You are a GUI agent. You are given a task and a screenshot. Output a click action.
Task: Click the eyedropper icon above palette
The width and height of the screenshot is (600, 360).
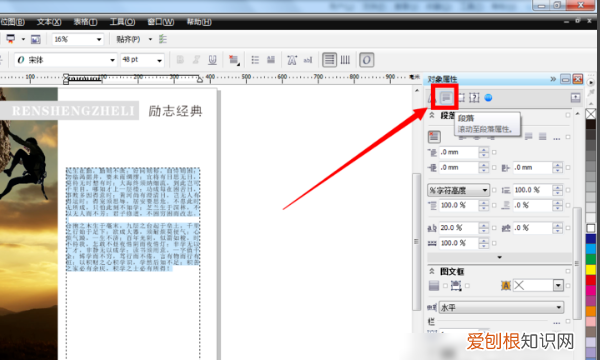click(x=591, y=93)
